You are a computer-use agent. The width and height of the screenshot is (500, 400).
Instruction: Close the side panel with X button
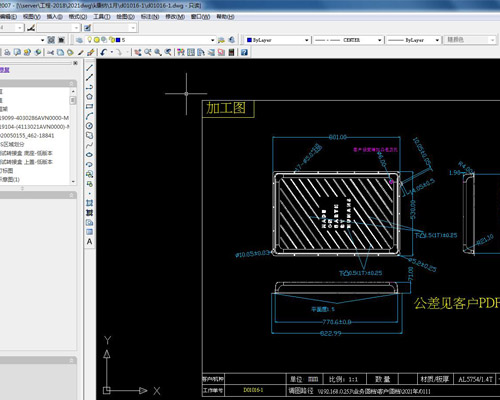pos(75,63)
